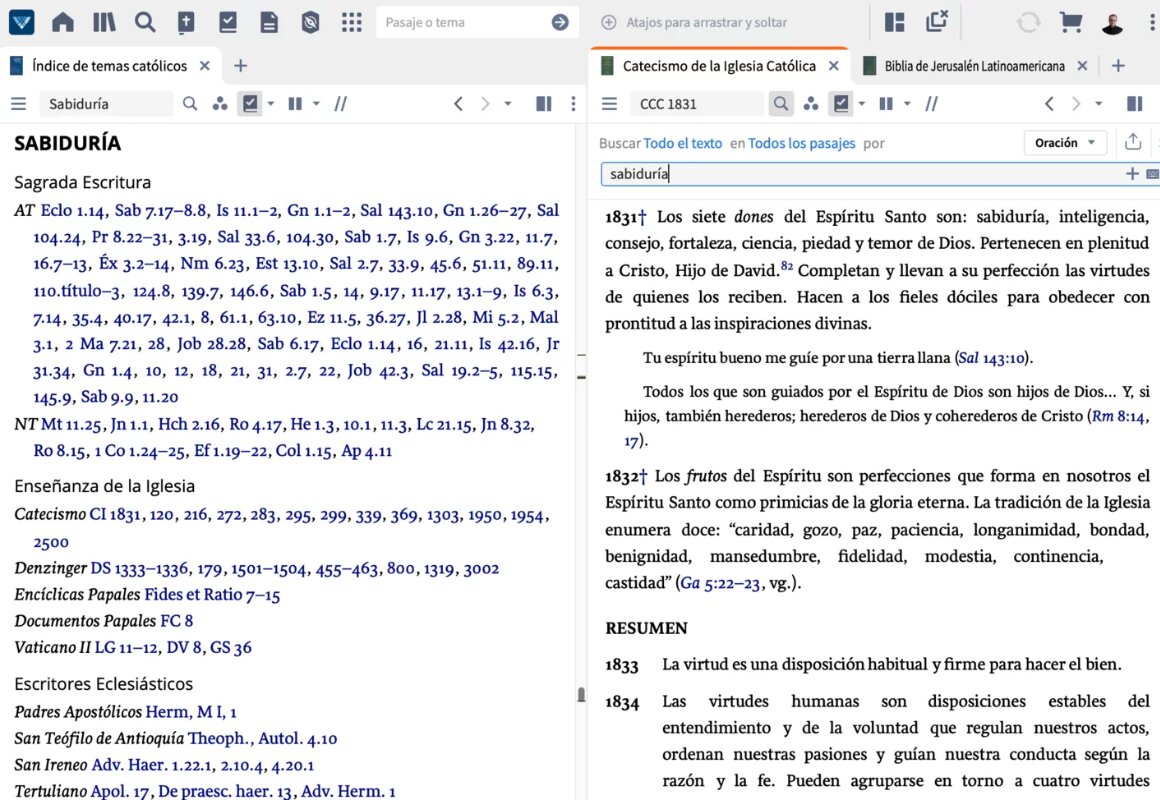Open the shopping cart

1070,22
